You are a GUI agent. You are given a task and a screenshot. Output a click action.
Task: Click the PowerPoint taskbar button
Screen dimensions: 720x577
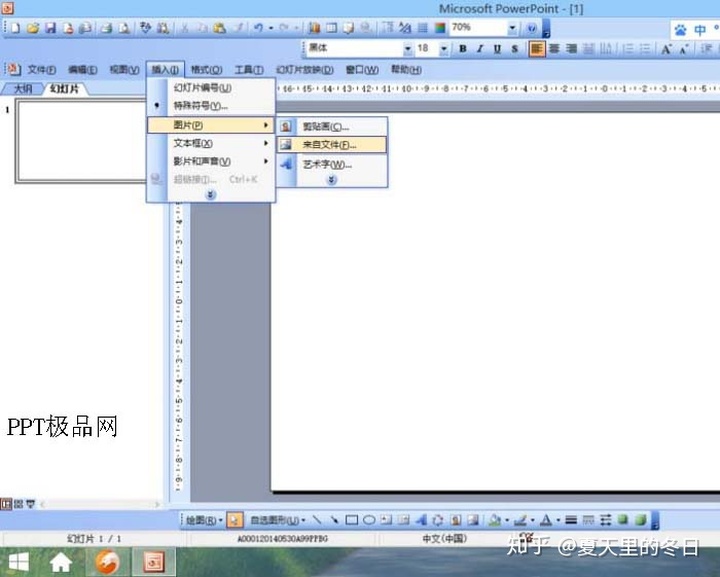click(x=154, y=562)
